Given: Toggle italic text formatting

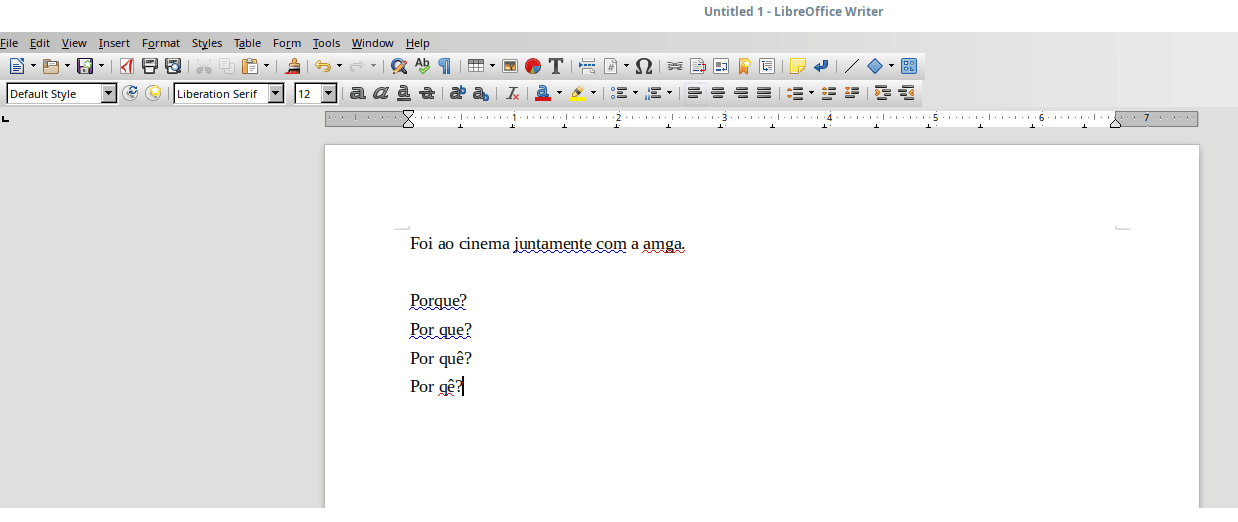Looking at the screenshot, I should [x=381, y=93].
